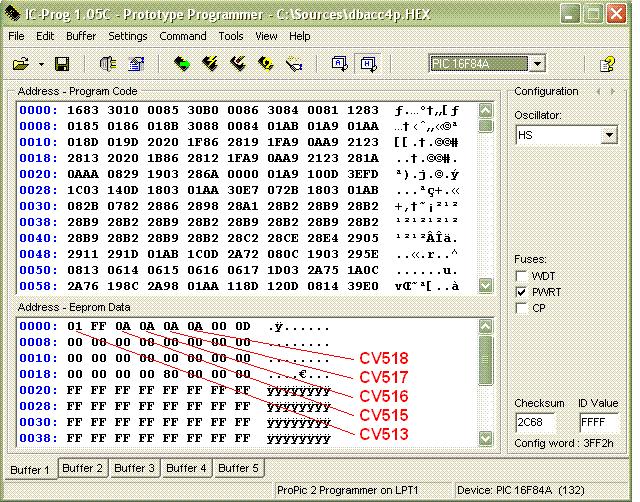The width and height of the screenshot is (640, 502).
Task: Select program code word 2905
Action: coord(363,238)
